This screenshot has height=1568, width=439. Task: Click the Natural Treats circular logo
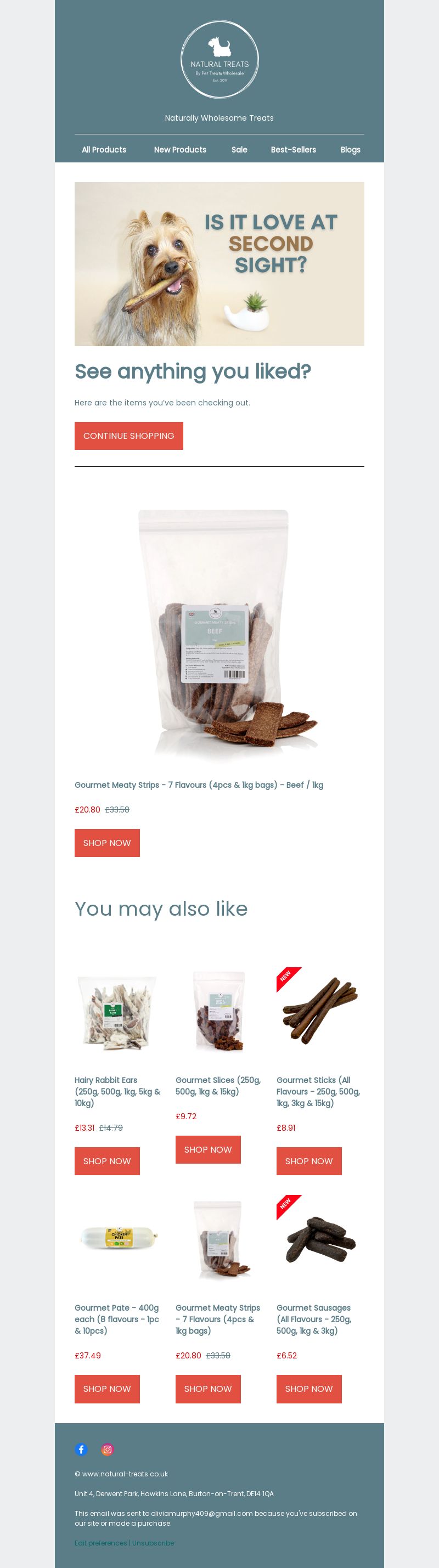(219, 60)
